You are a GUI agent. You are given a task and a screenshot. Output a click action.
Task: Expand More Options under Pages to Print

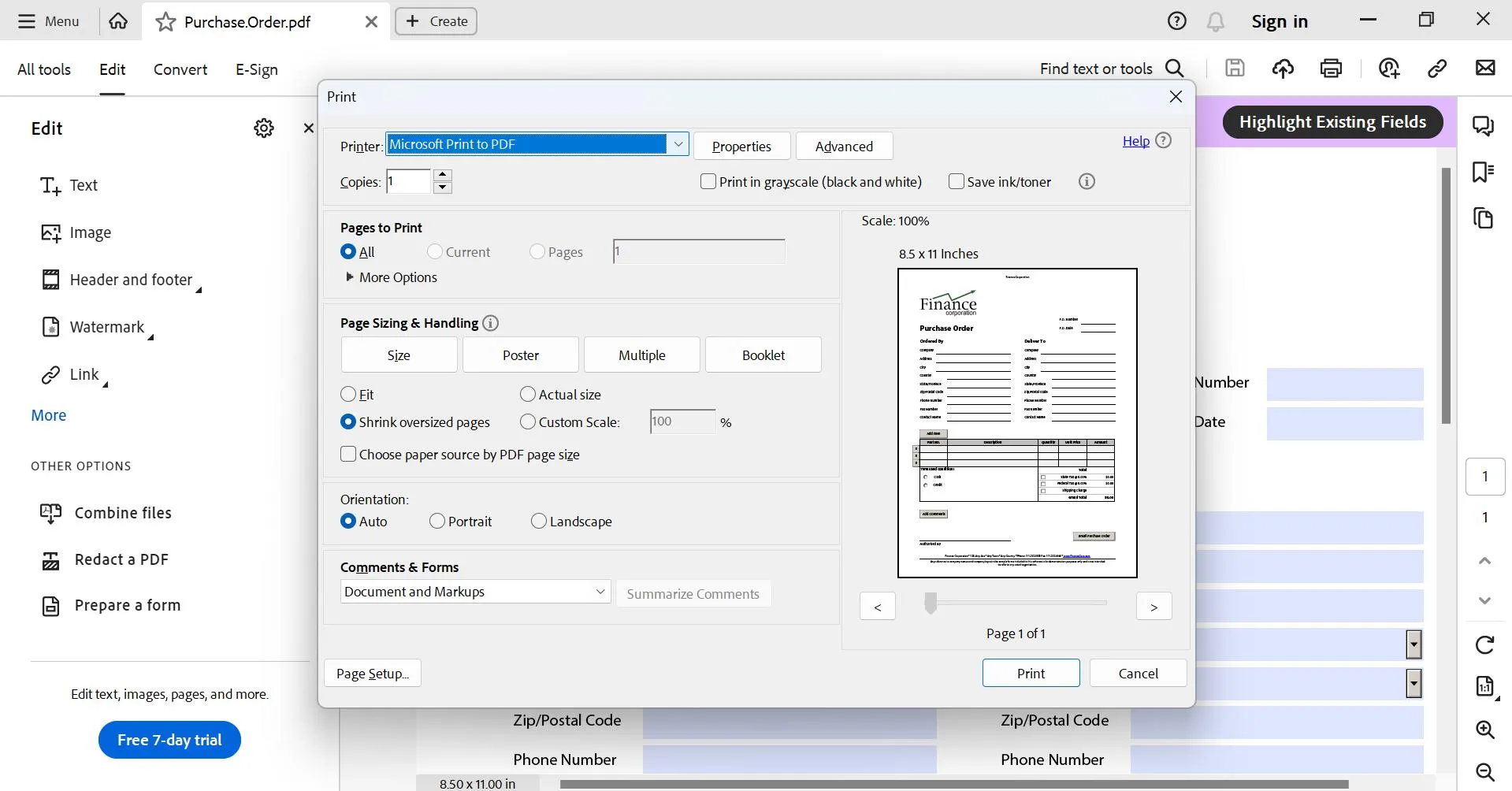click(x=392, y=277)
